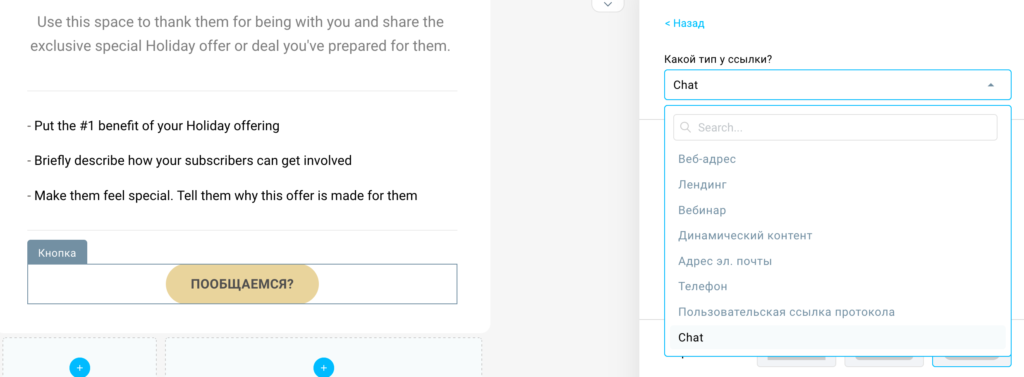Screen dimensions: 1024x377
Task: Go back via the Назад link
Action: coord(684,24)
